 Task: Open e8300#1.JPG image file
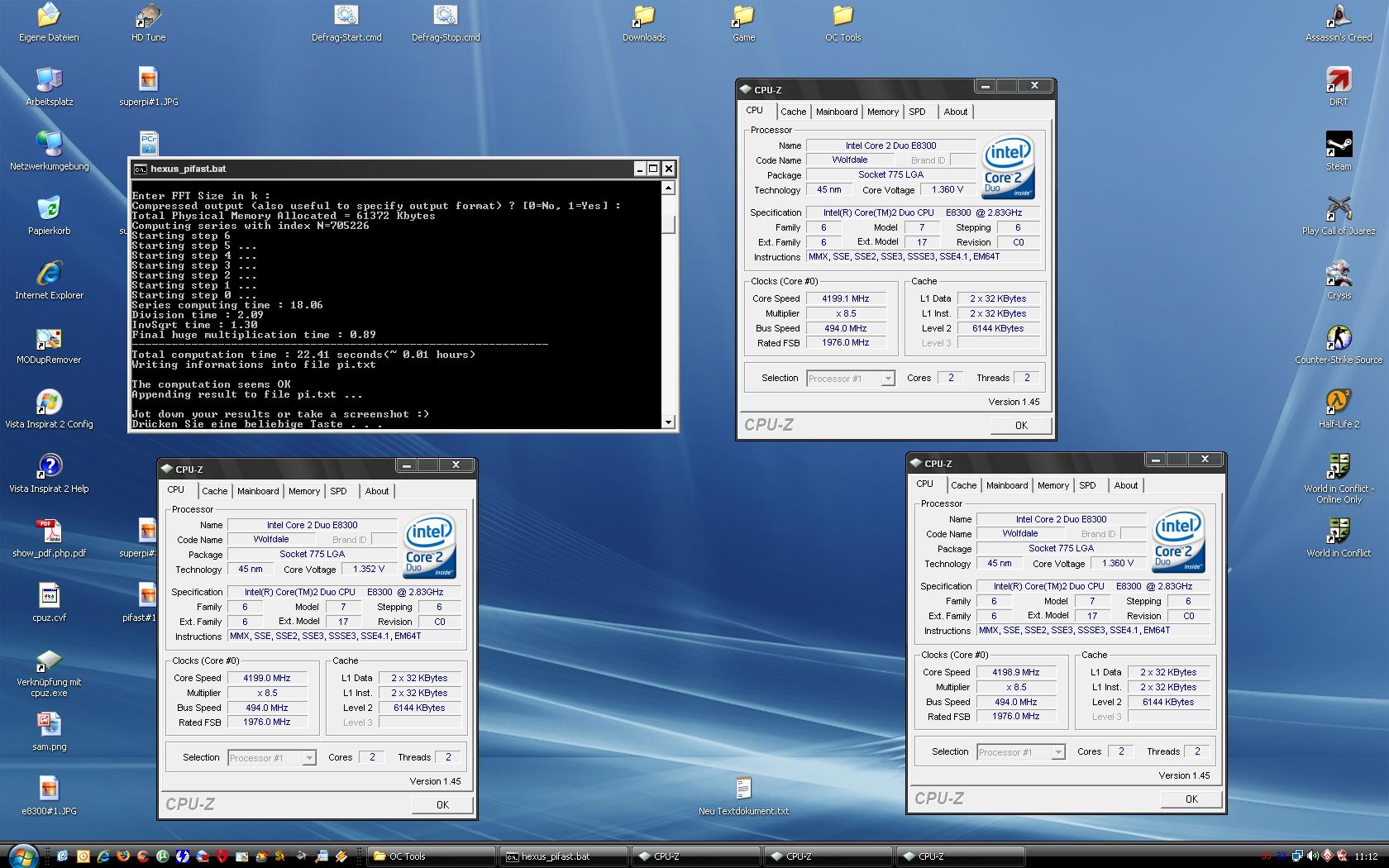(x=50, y=796)
